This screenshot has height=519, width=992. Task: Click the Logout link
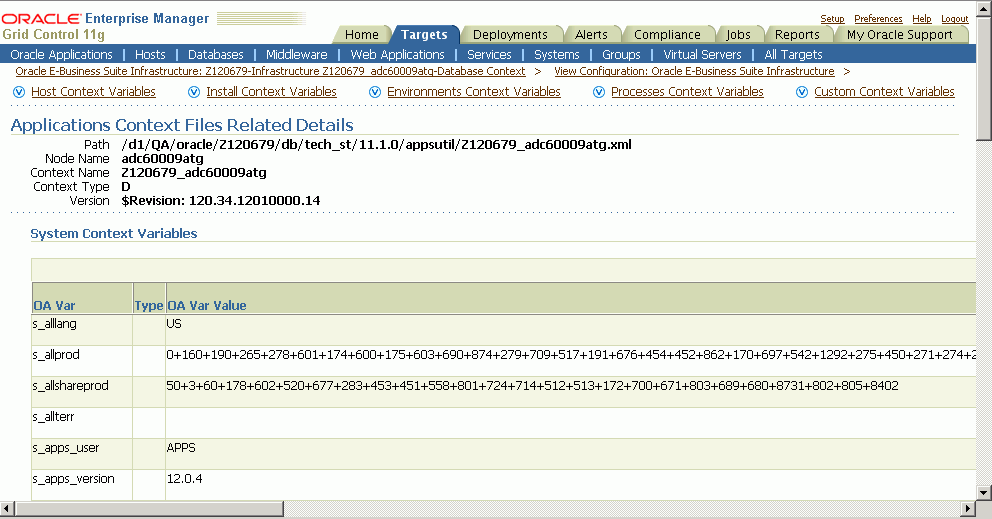(x=955, y=19)
